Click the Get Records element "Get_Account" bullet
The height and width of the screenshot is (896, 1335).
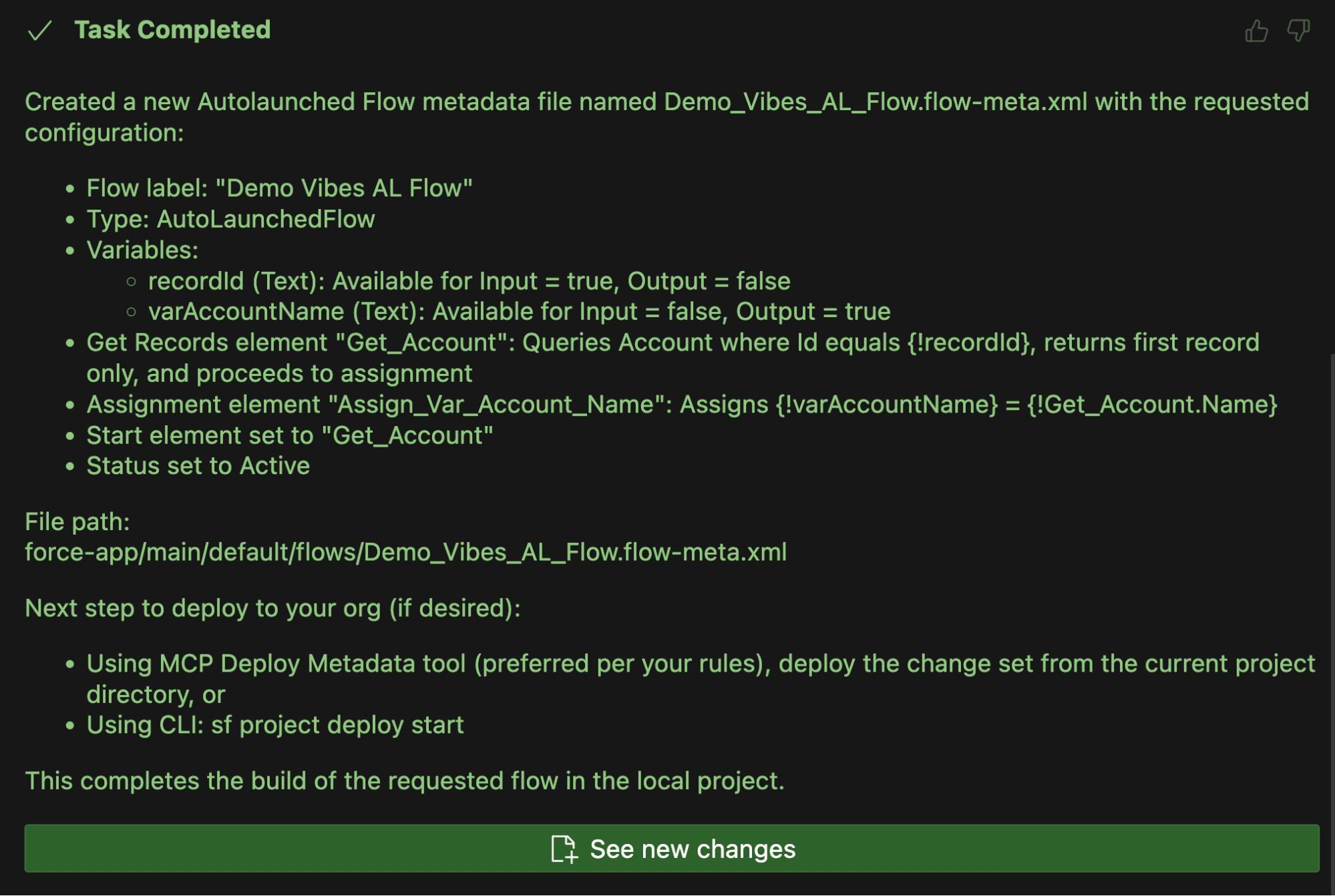tap(672, 343)
